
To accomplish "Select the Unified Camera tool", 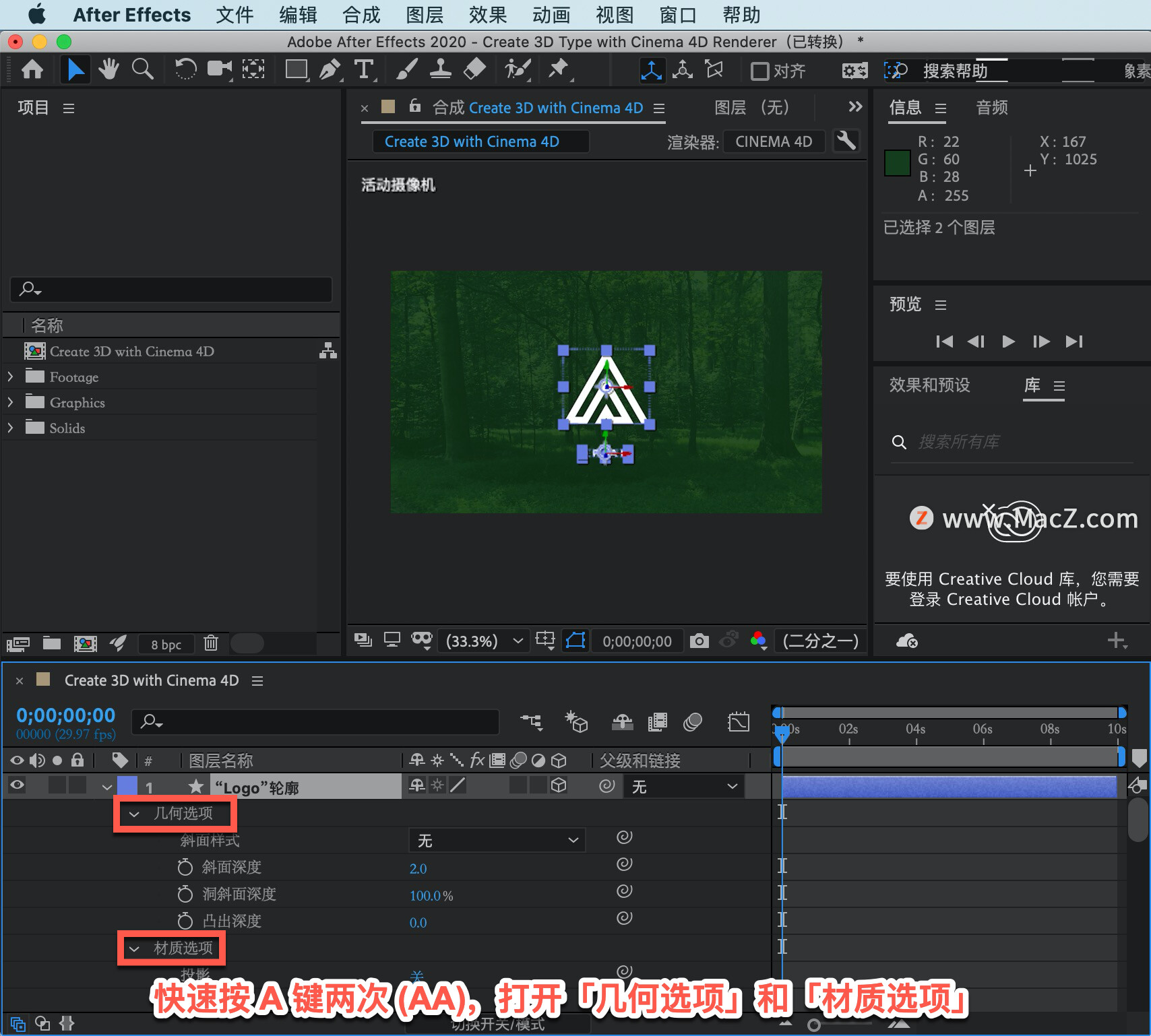I will point(219,69).
